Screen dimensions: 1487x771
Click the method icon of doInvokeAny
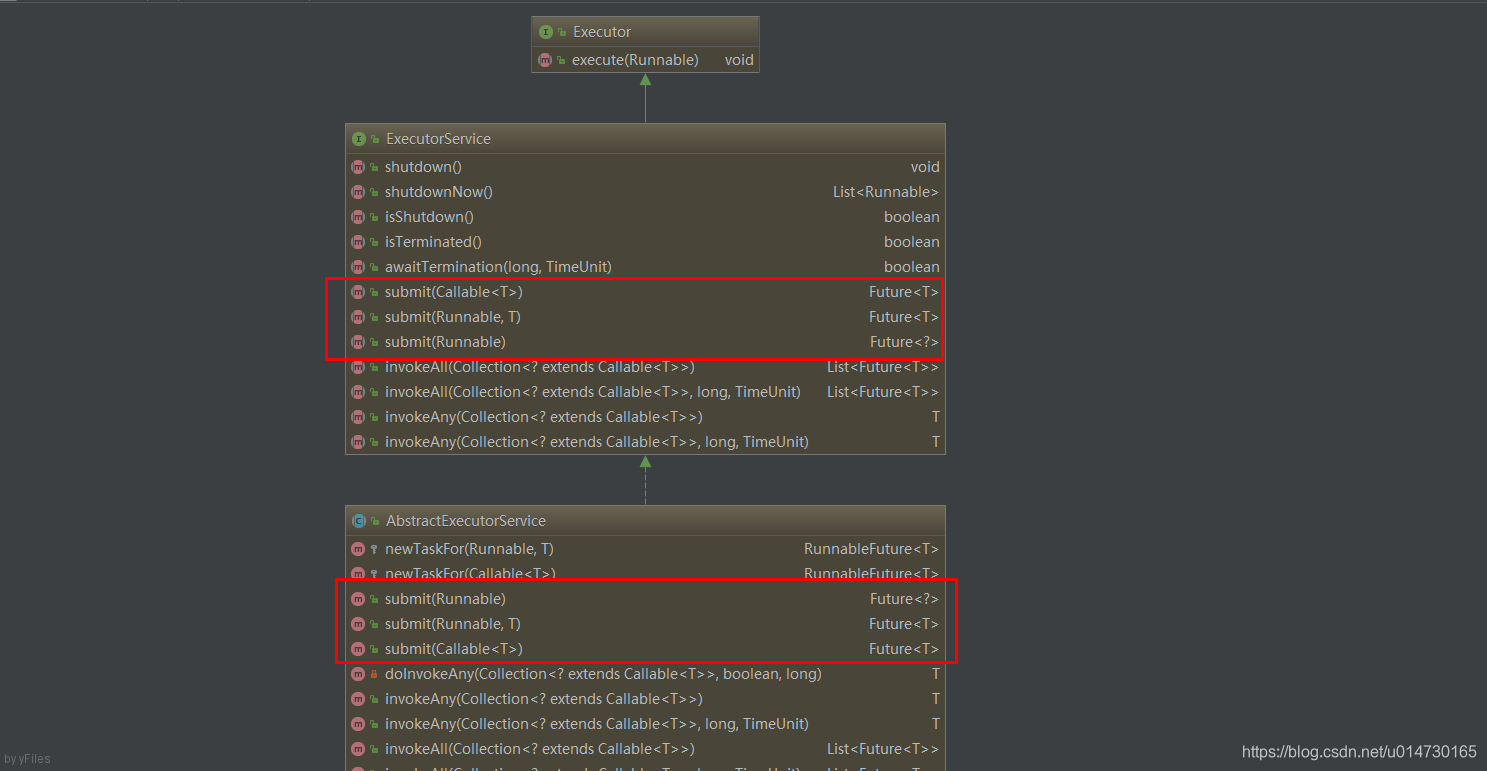(358, 674)
